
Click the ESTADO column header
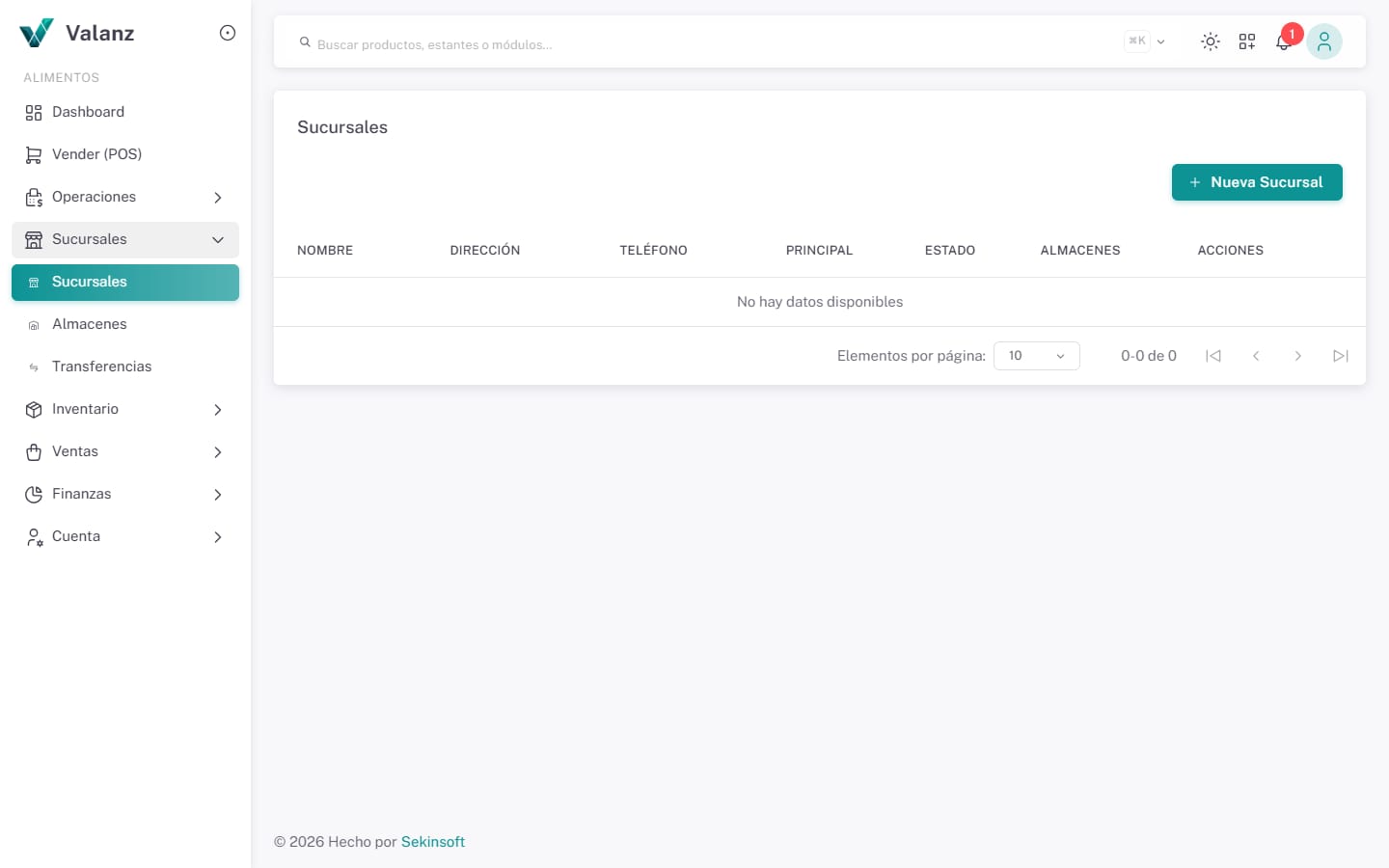(950, 250)
